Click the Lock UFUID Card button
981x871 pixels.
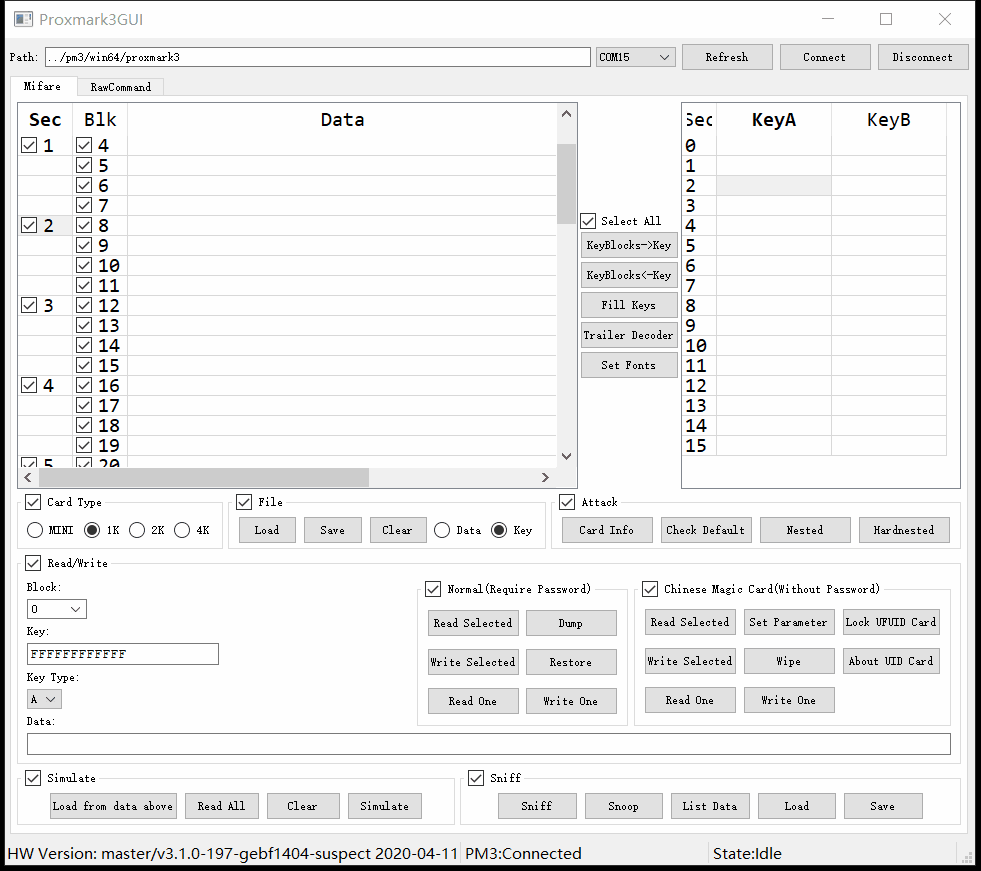click(891, 622)
